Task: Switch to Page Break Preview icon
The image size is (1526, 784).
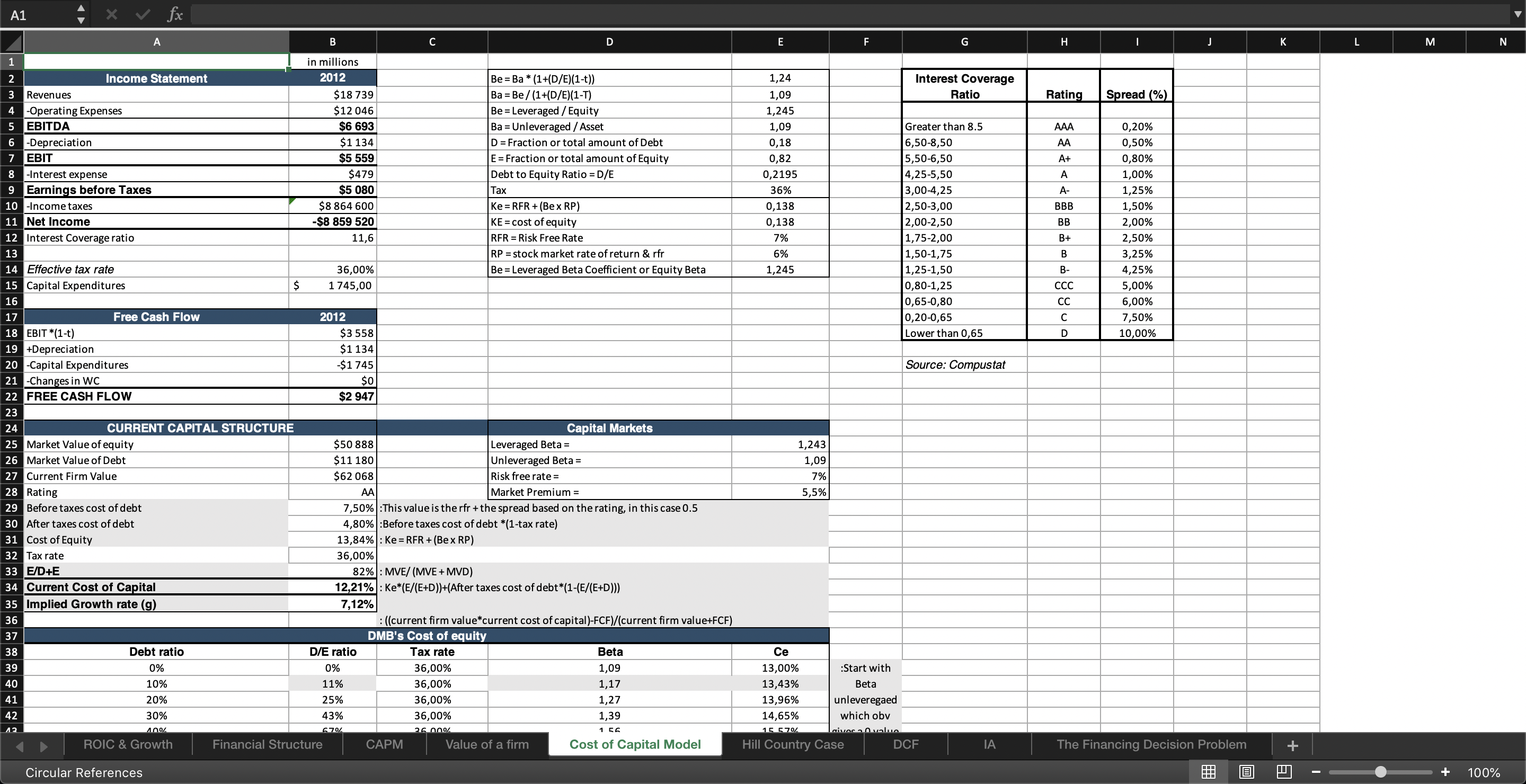Action: coord(1284,772)
